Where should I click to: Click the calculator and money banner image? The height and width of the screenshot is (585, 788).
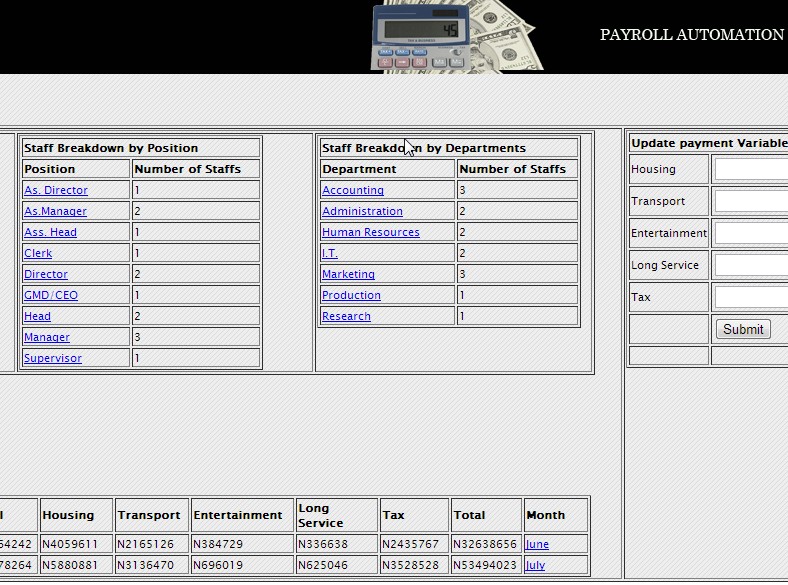coord(456,37)
